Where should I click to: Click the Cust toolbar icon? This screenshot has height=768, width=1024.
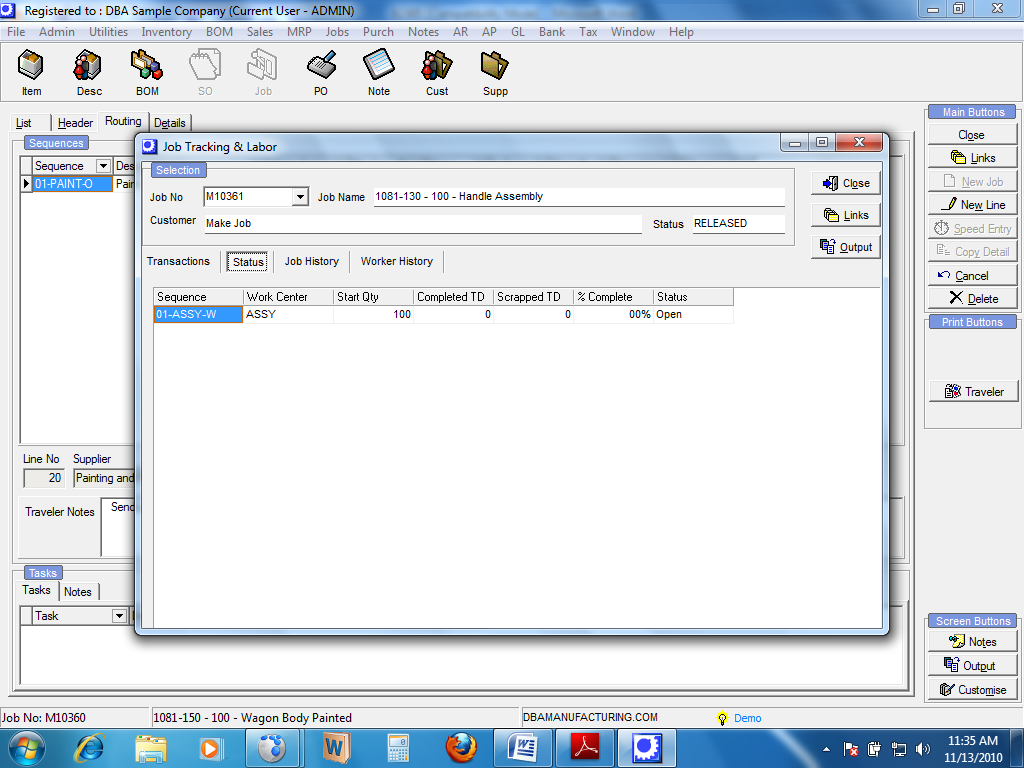point(437,74)
